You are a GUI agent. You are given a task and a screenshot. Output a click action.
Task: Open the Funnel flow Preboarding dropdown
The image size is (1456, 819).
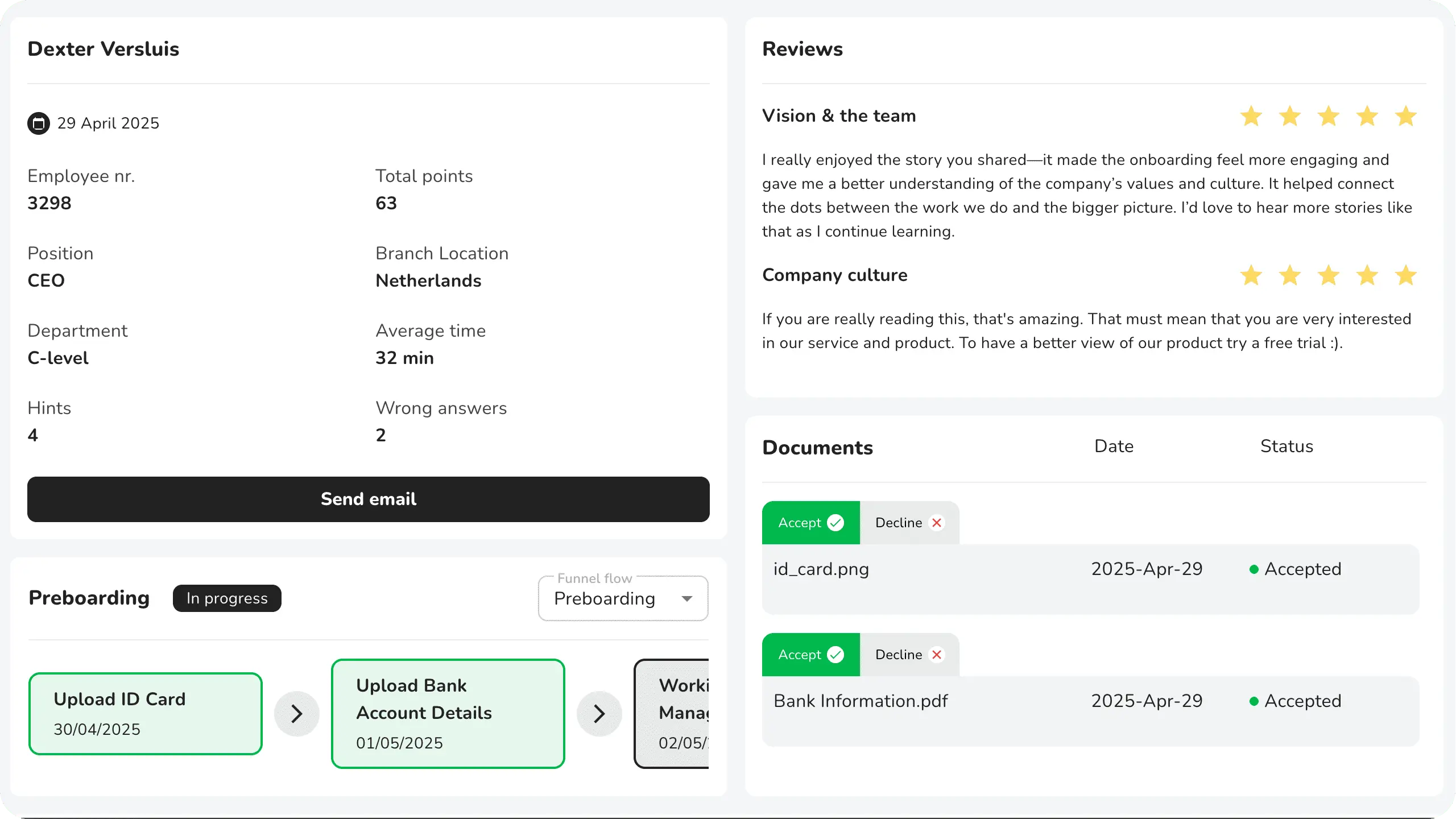click(x=623, y=598)
